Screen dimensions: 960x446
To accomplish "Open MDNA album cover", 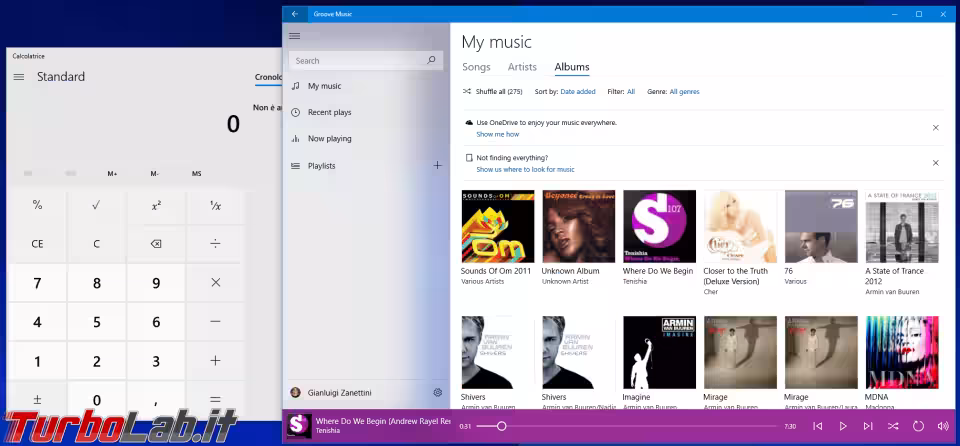I will click(902, 352).
